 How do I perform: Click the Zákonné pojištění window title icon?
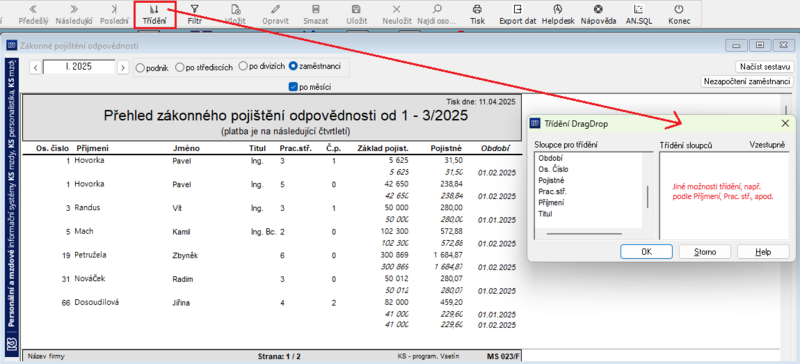(x=12, y=45)
